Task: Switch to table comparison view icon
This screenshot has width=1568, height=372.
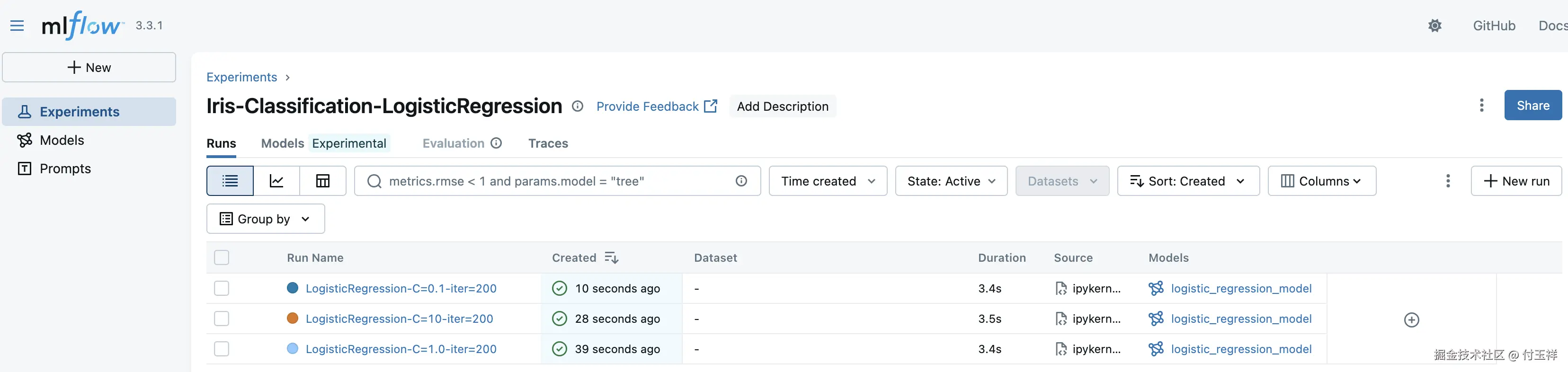Action: pyautogui.click(x=322, y=181)
